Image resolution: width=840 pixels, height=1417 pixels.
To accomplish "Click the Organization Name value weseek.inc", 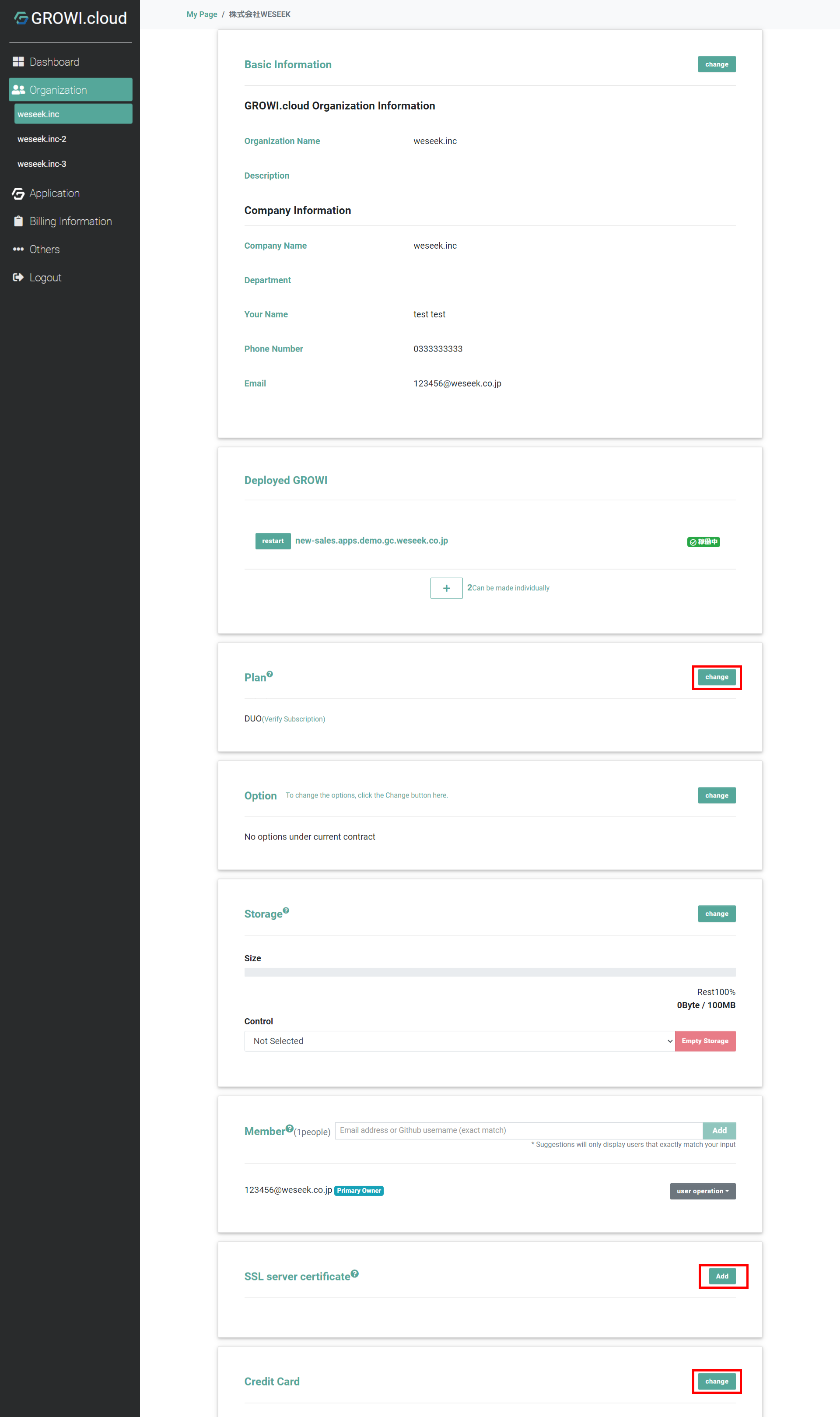I will pos(435,141).
